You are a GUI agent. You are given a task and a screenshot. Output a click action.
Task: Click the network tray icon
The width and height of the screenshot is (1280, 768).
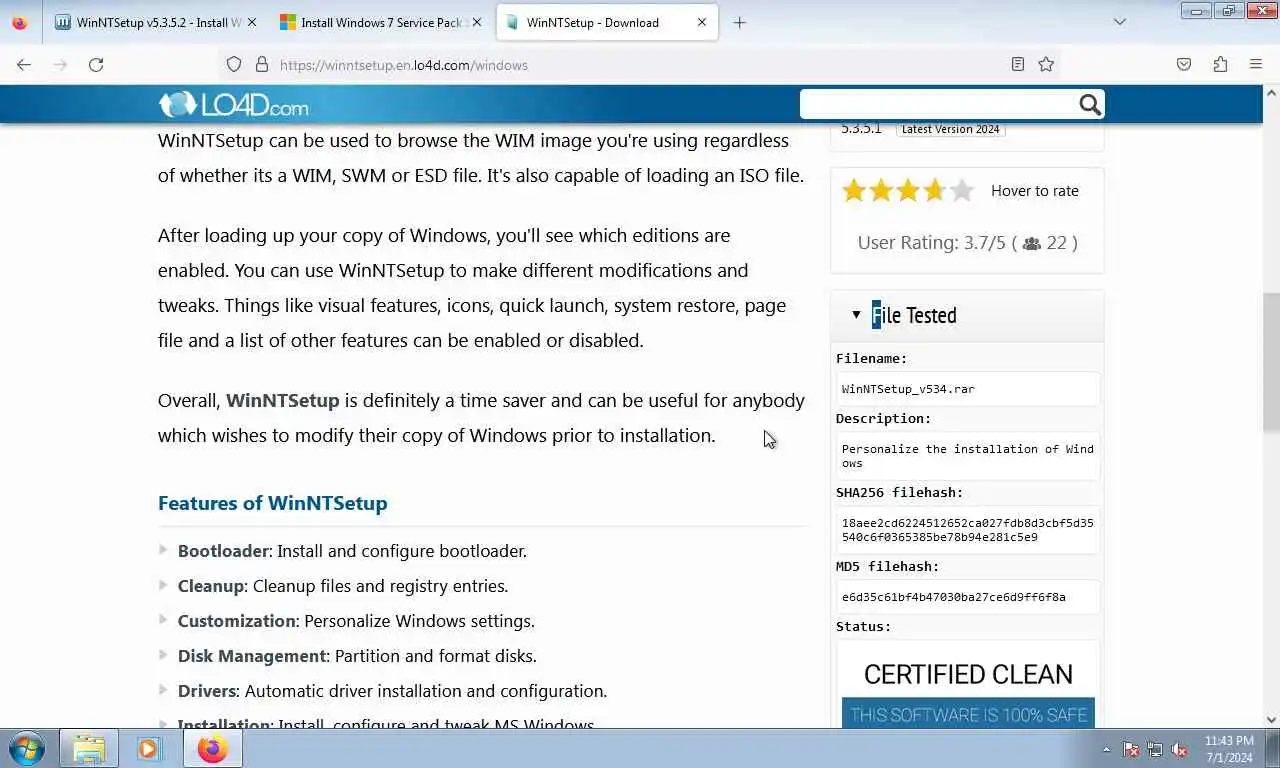(x=1155, y=749)
